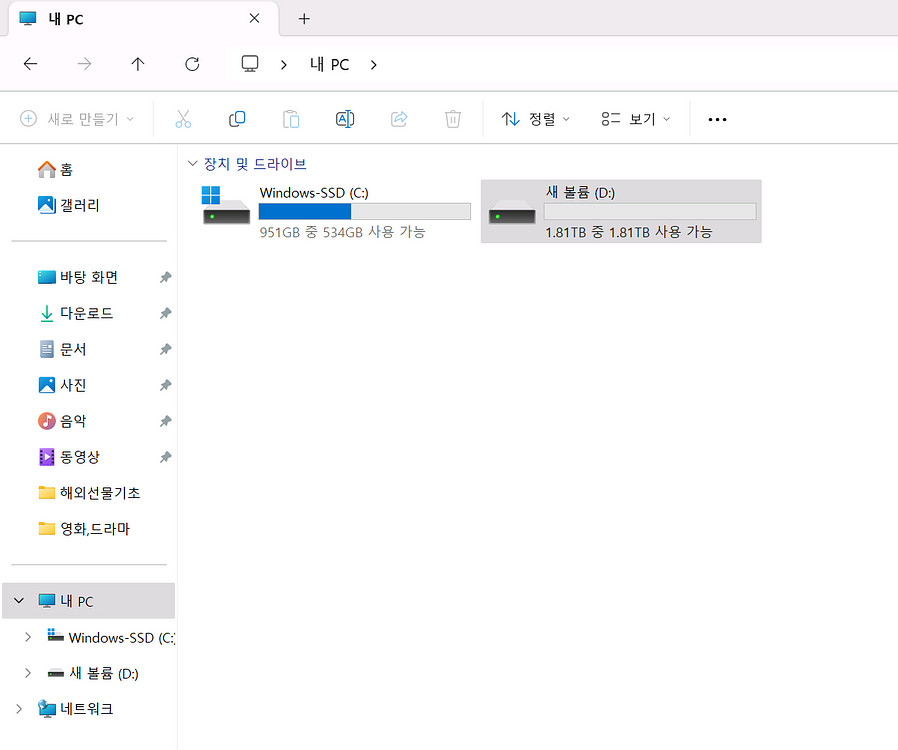
Task: Expand the 네트워크 tree node
Action: [x=18, y=709]
